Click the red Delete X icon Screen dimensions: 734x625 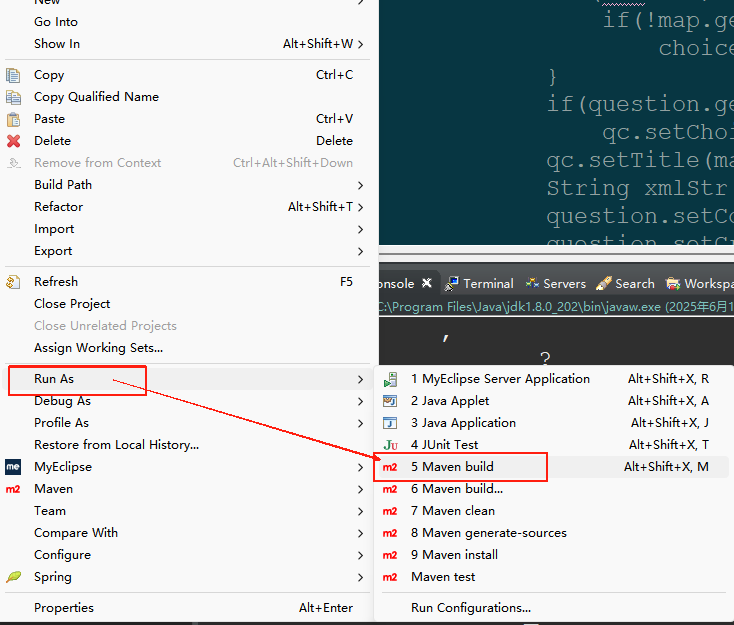(13, 141)
